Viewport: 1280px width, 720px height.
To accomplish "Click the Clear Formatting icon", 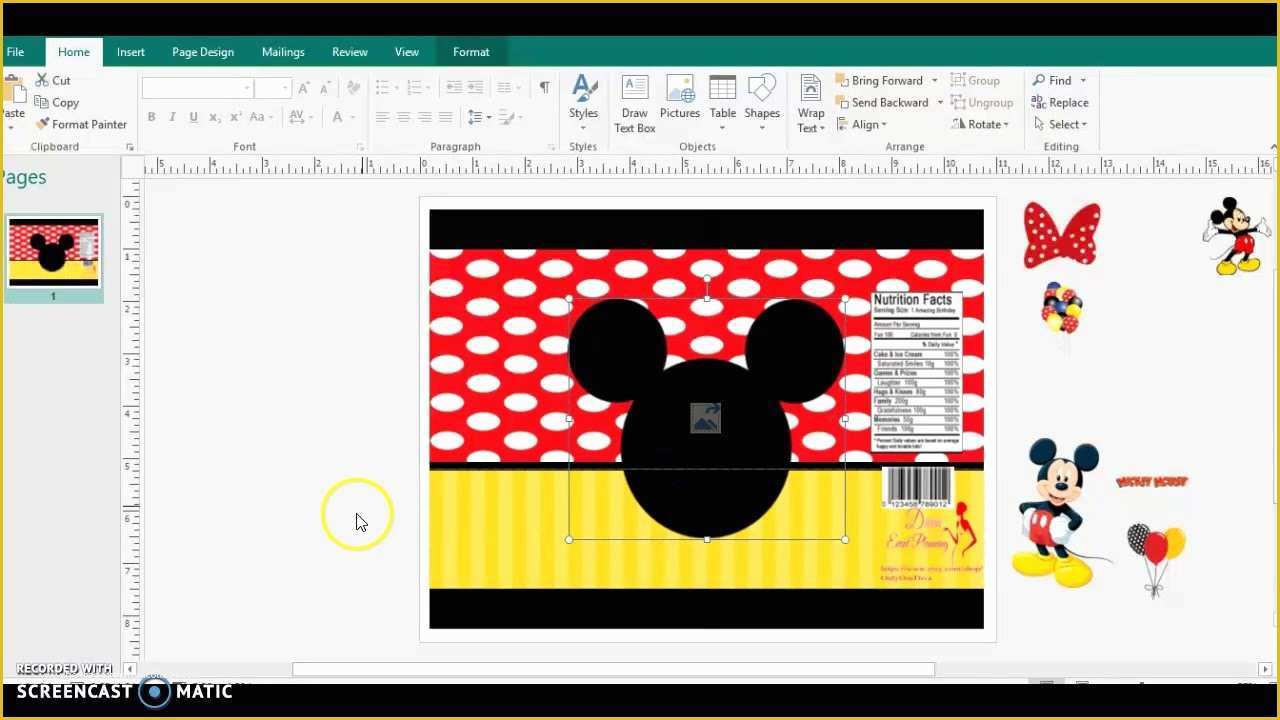I will click(x=354, y=88).
